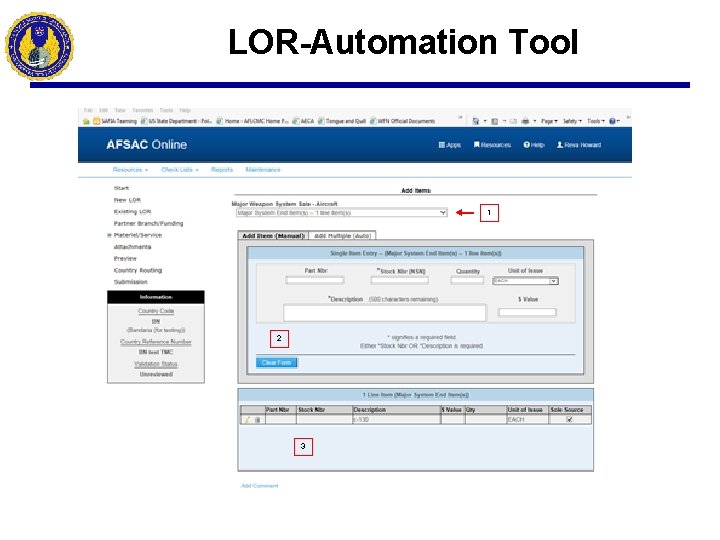Open the Maintenance navigation item

(263, 170)
